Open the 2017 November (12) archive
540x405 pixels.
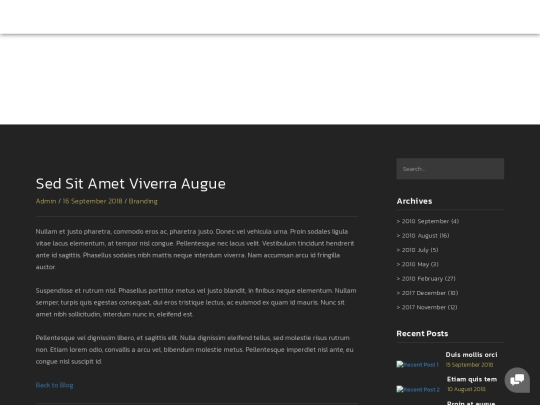tap(429, 307)
